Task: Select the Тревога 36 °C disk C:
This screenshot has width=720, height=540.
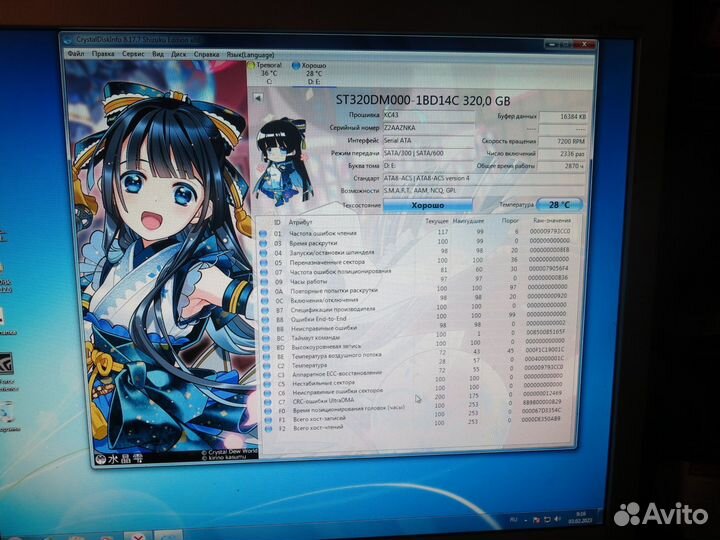Action: [269, 73]
